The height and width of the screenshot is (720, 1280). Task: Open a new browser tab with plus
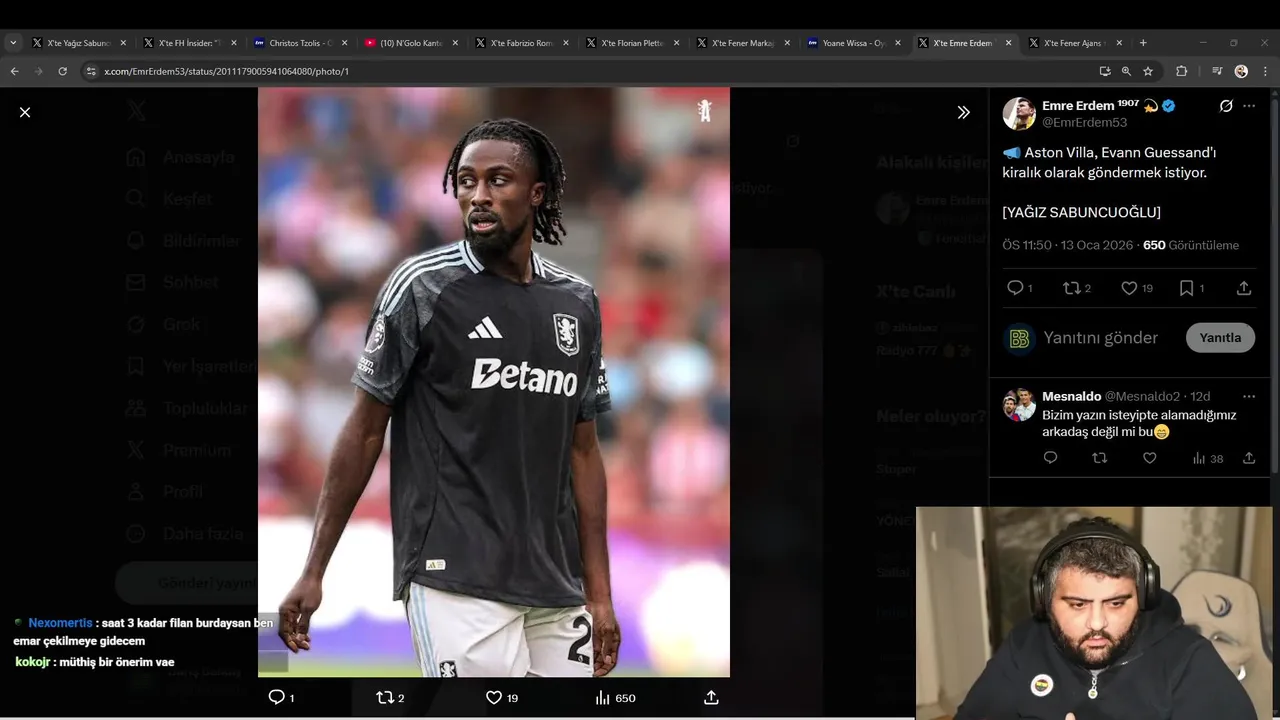1143,43
